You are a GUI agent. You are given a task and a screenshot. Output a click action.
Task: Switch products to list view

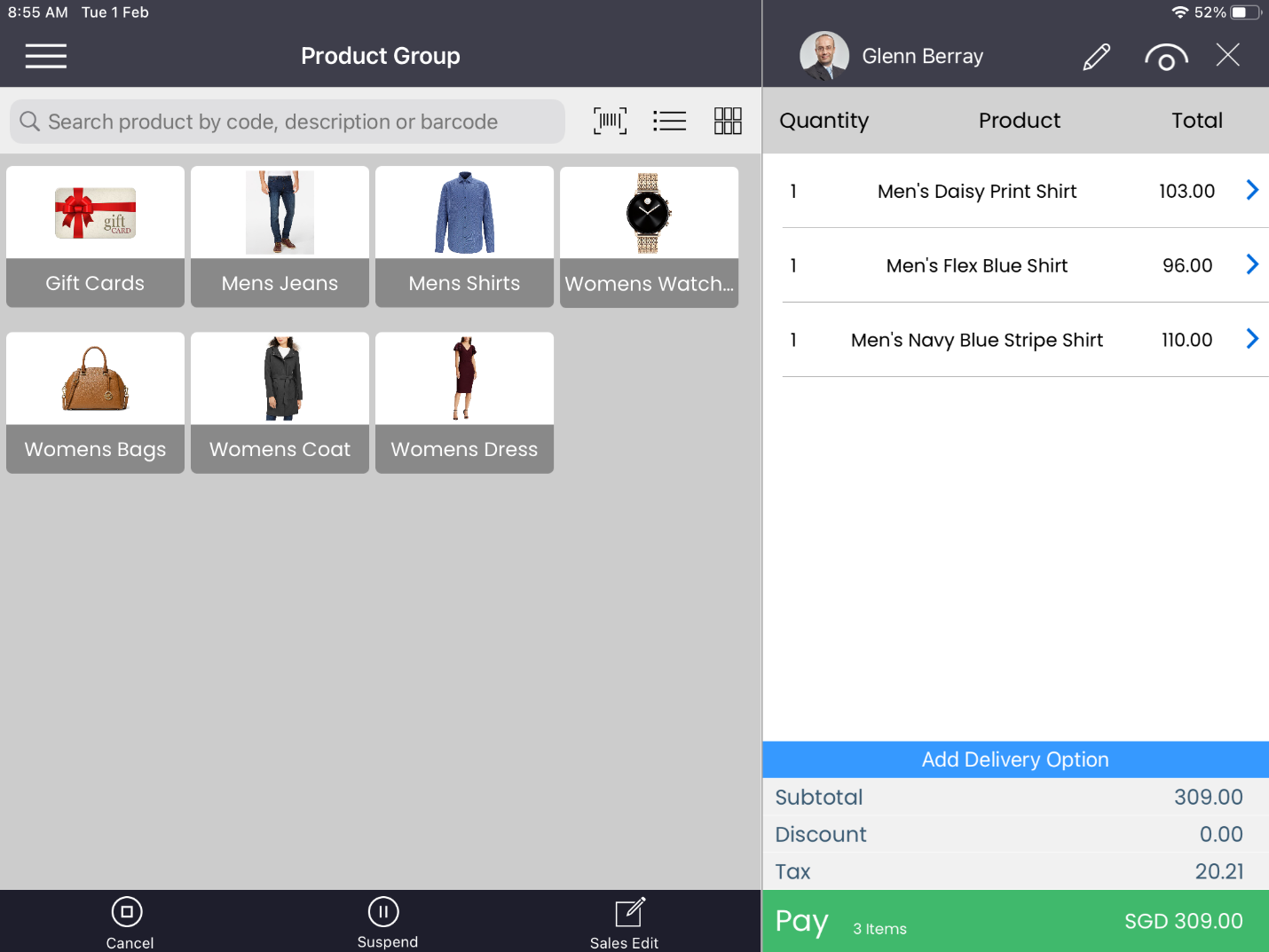(x=669, y=121)
